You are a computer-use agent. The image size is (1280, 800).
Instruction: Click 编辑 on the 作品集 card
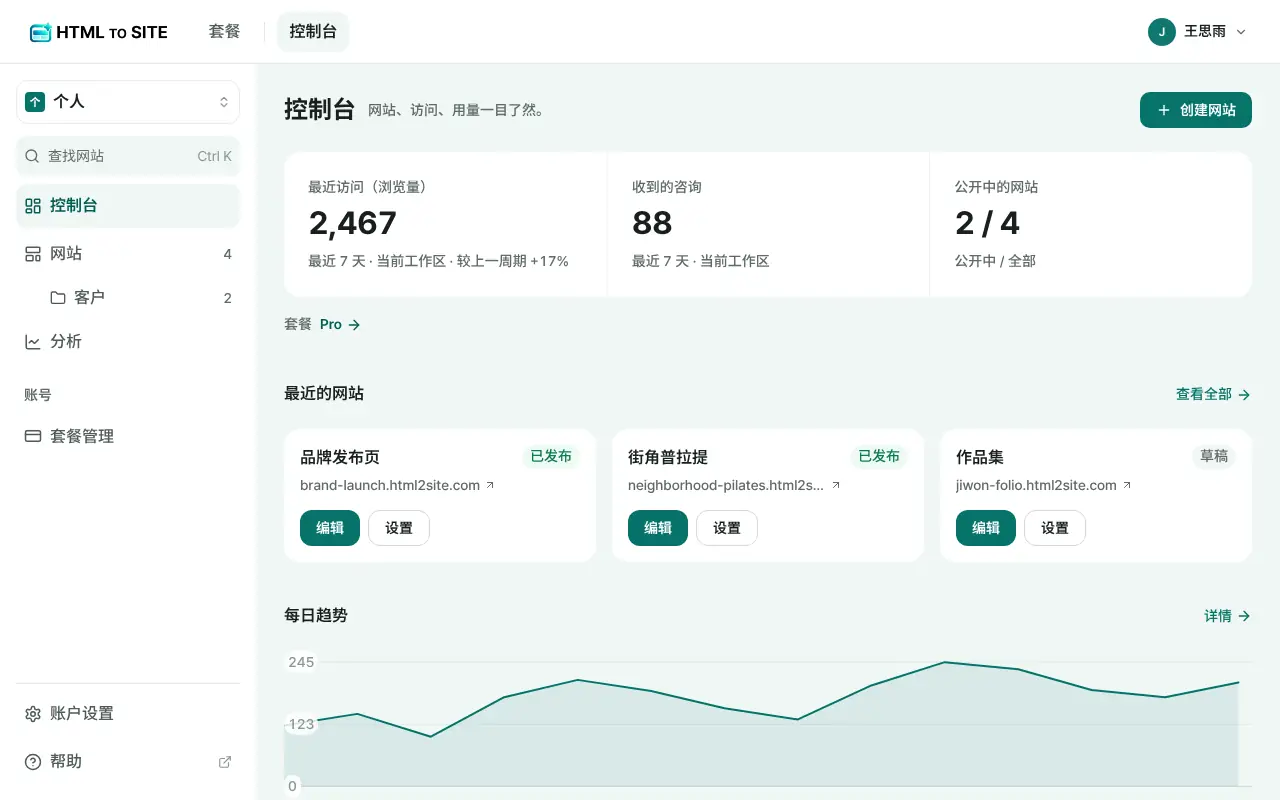tap(986, 528)
